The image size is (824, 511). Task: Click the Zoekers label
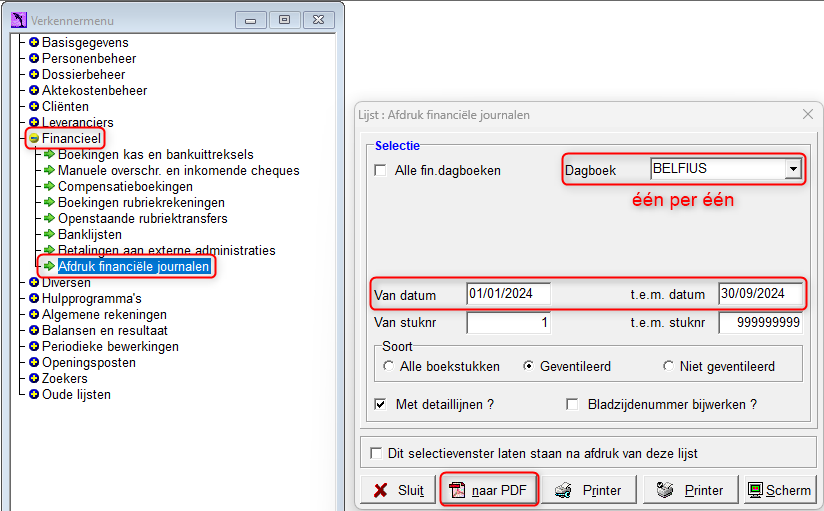pos(65,379)
